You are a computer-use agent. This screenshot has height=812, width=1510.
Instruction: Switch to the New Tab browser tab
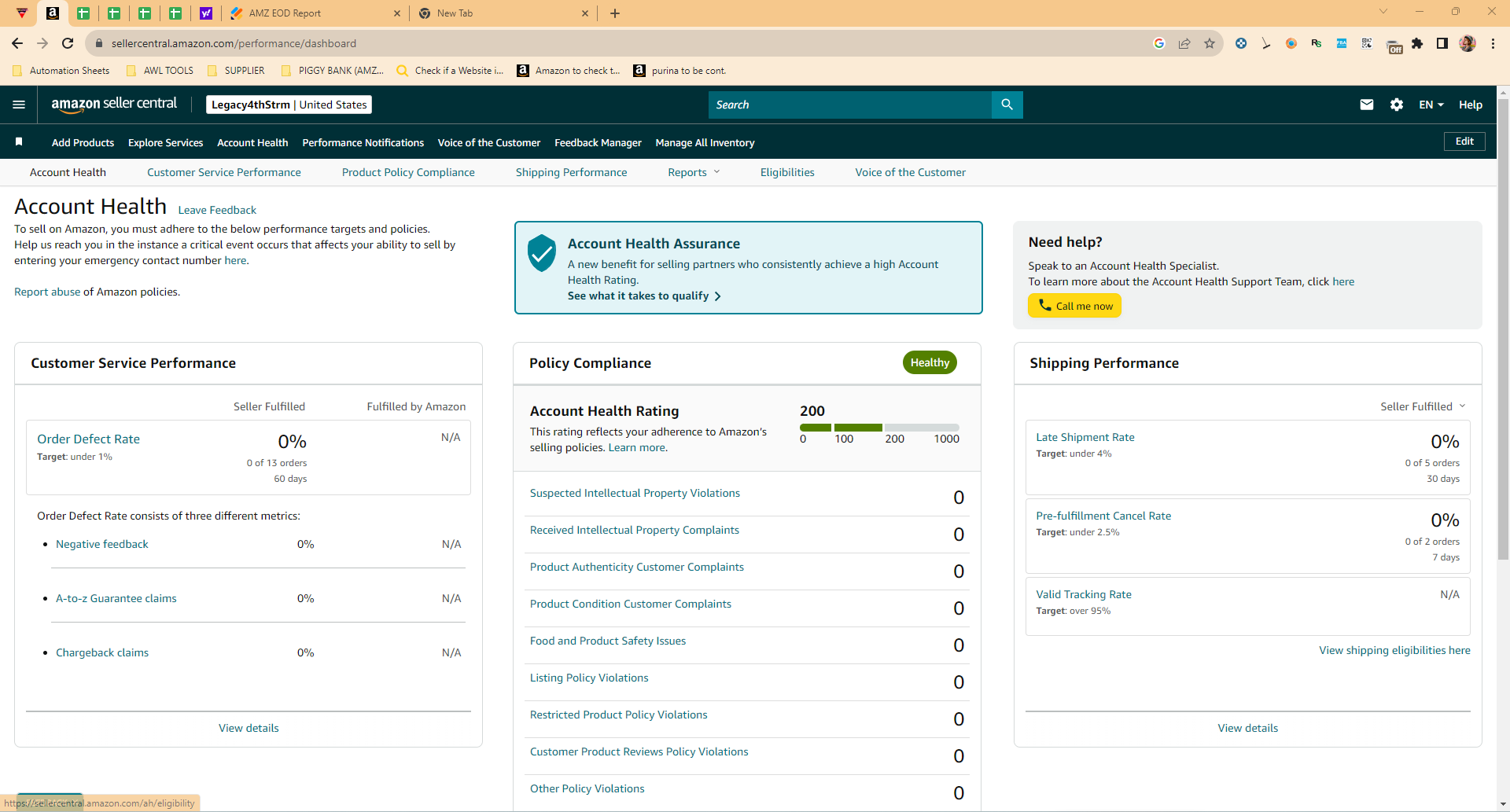503,13
